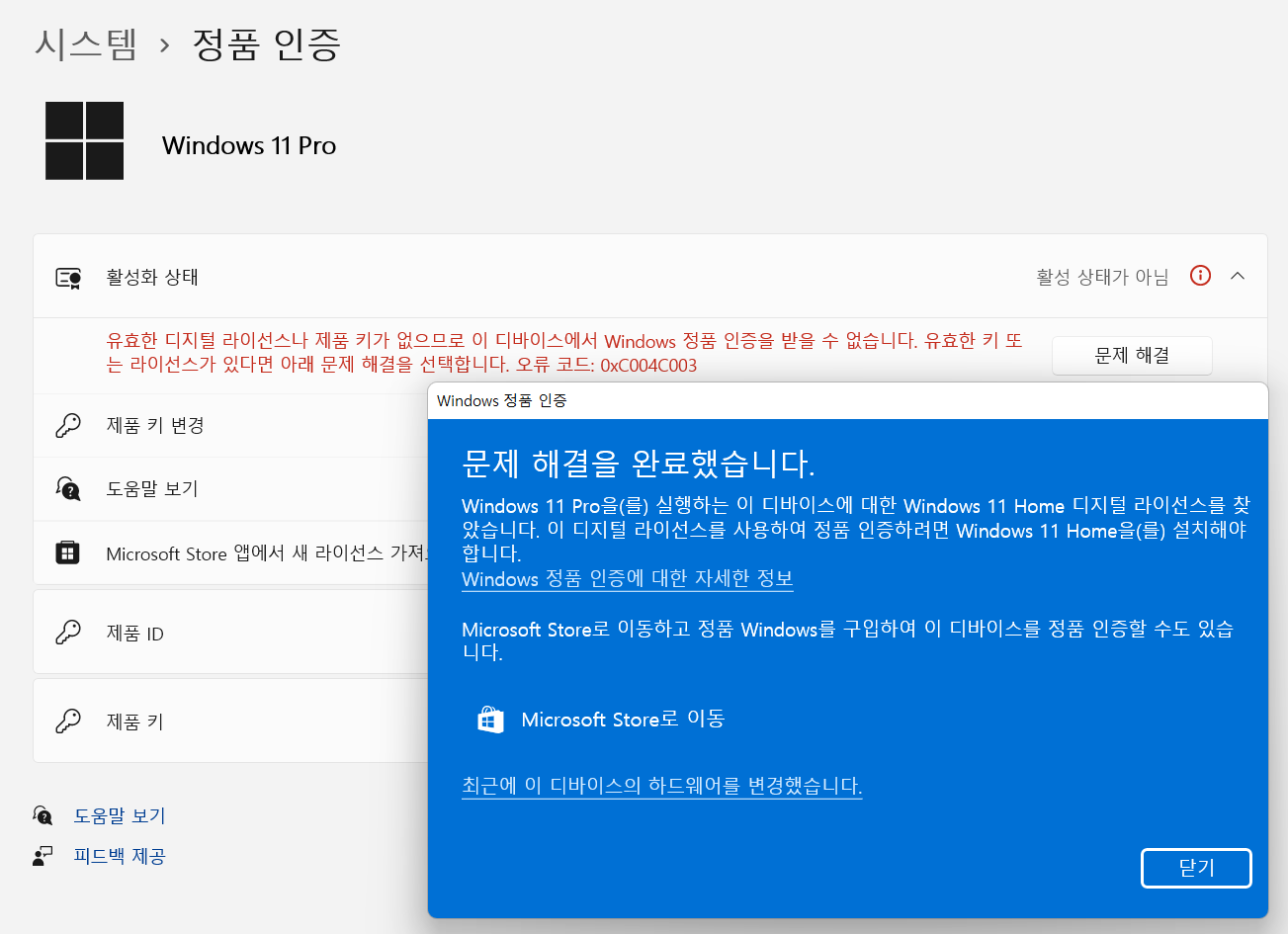Click the 문제 해결 troubleshoot button

click(1132, 356)
